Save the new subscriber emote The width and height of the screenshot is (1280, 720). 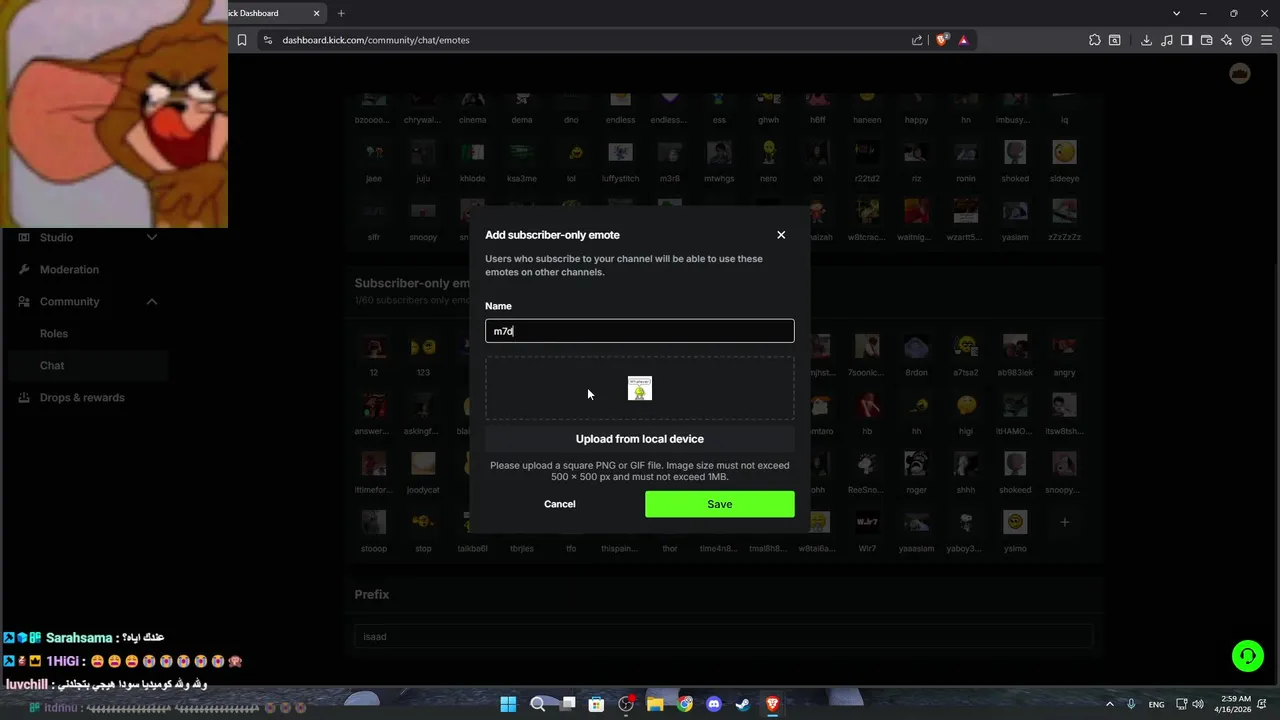pyautogui.click(x=720, y=504)
